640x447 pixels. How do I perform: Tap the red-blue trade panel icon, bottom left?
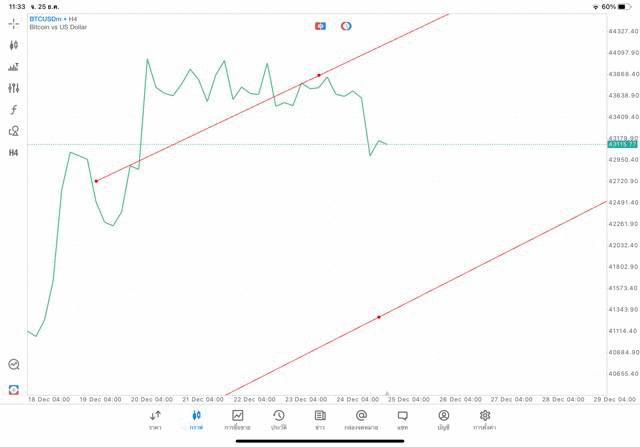click(14, 389)
